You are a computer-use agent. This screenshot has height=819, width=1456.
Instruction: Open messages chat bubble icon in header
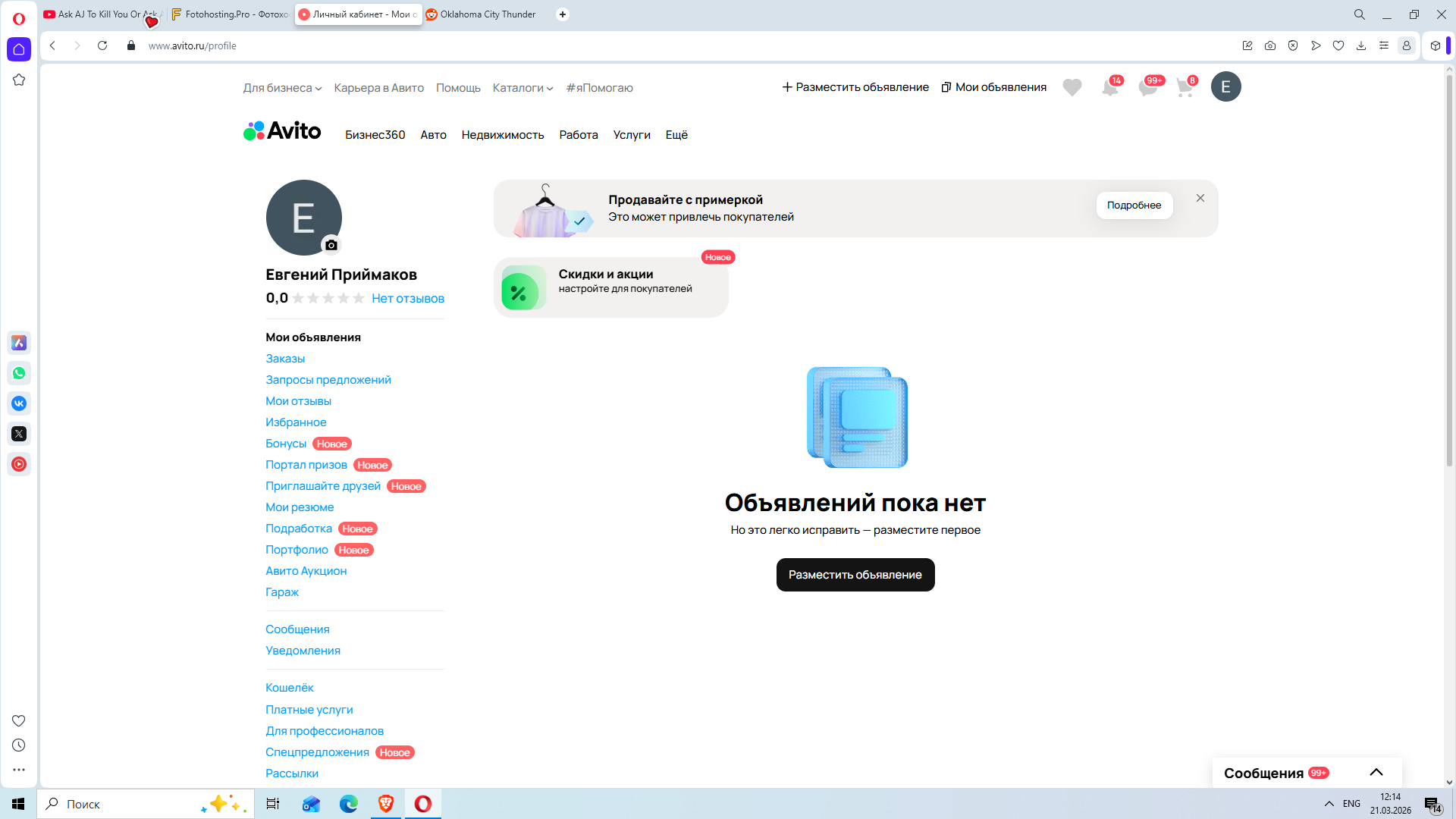pyautogui.click(x=1147, y=88)
